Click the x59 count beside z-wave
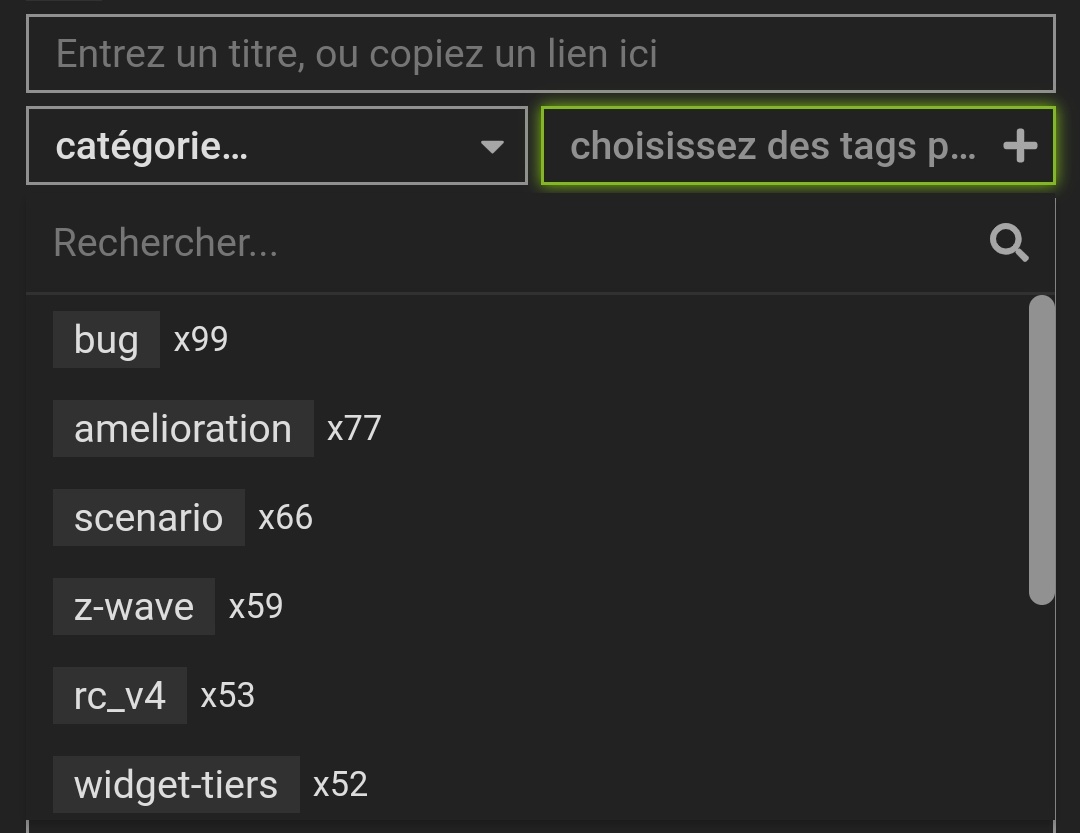Screen dimensions: 1080x833 click(256, 606)
